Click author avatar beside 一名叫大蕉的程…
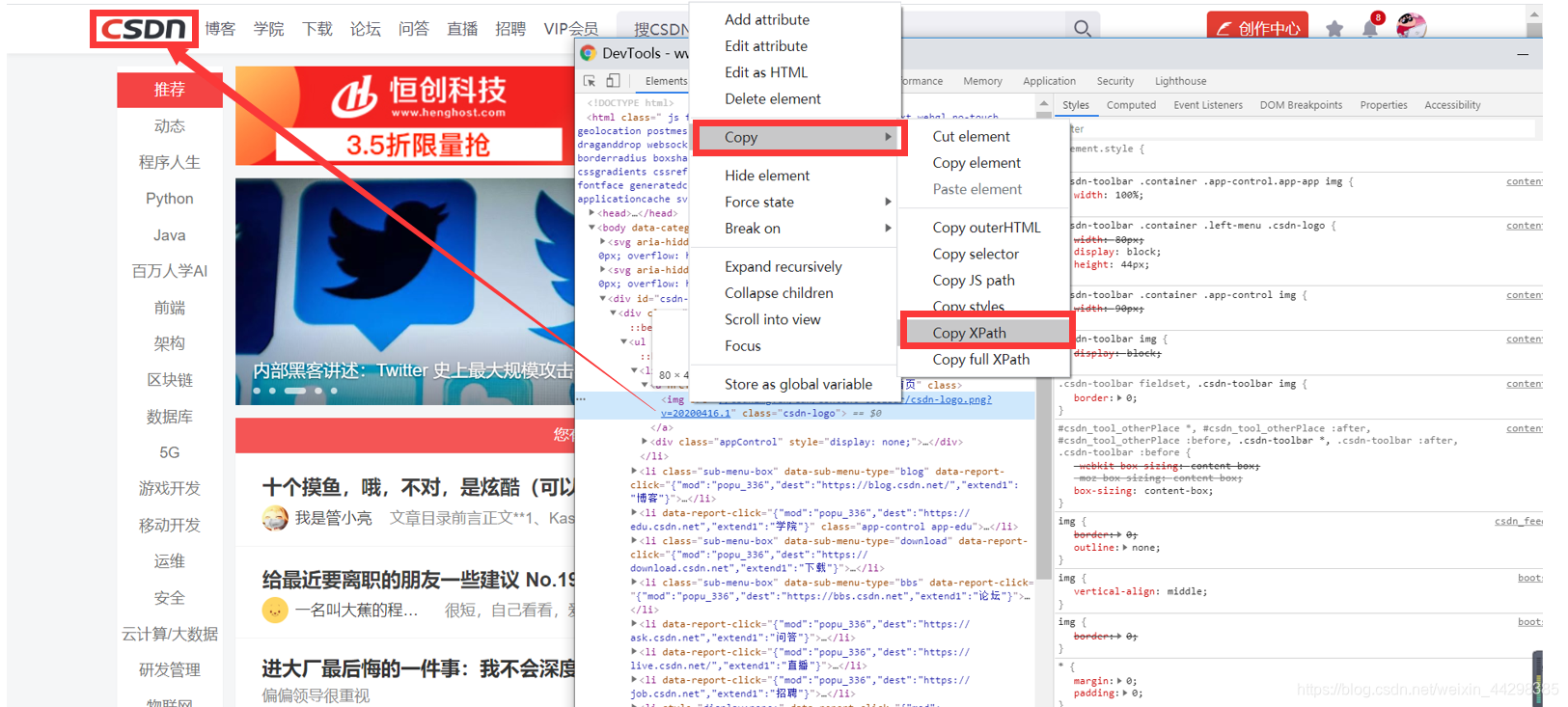 tap(275, 611)
